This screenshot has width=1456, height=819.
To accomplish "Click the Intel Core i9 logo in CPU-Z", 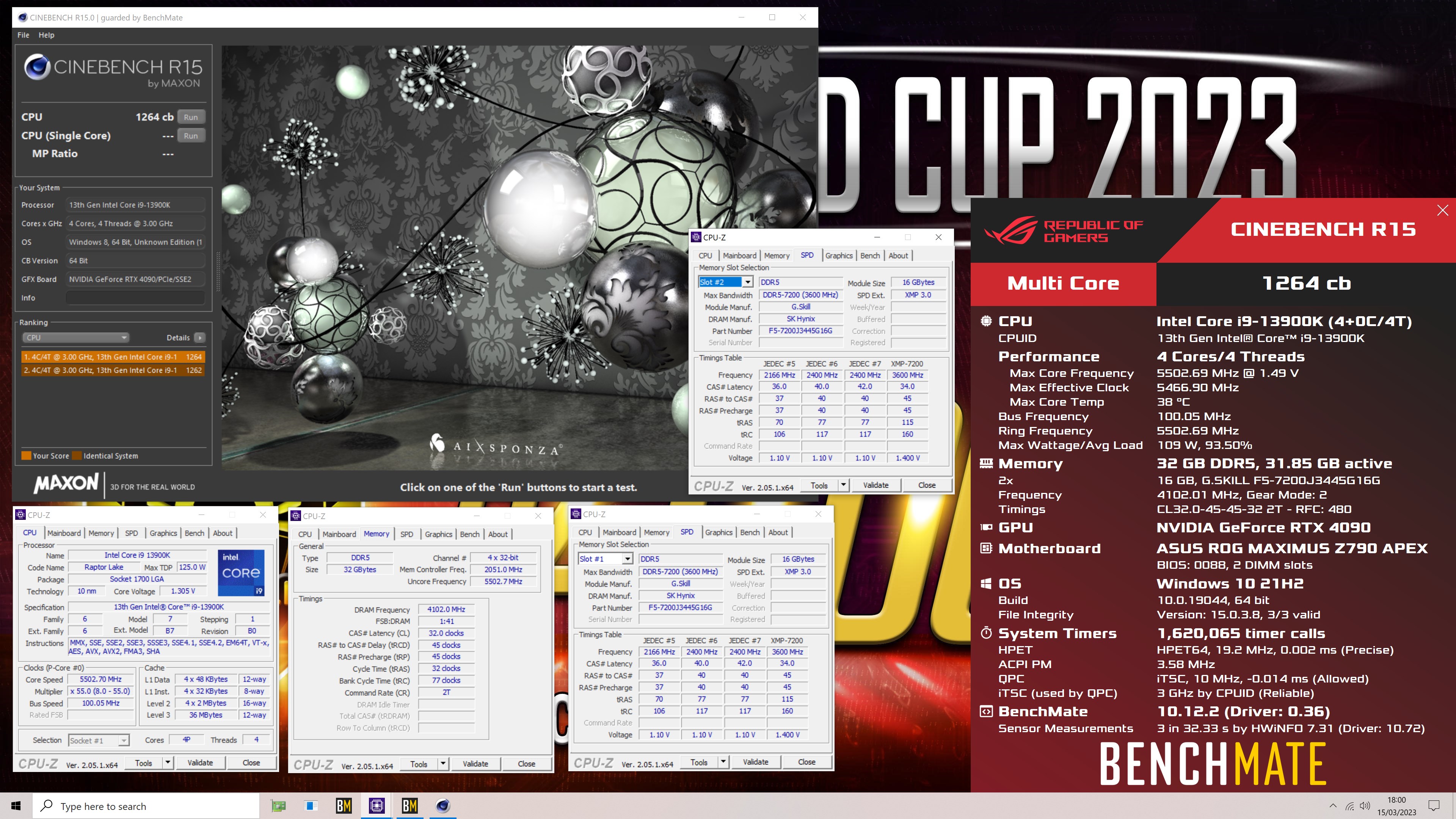I will coord(242,573).
